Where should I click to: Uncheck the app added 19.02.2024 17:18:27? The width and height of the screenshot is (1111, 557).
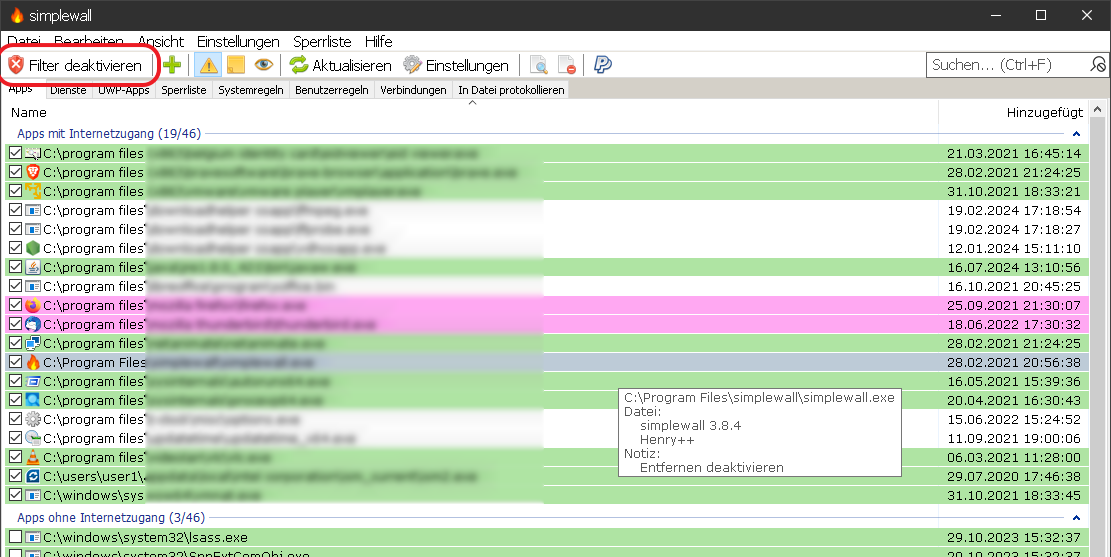coord(15,229)
